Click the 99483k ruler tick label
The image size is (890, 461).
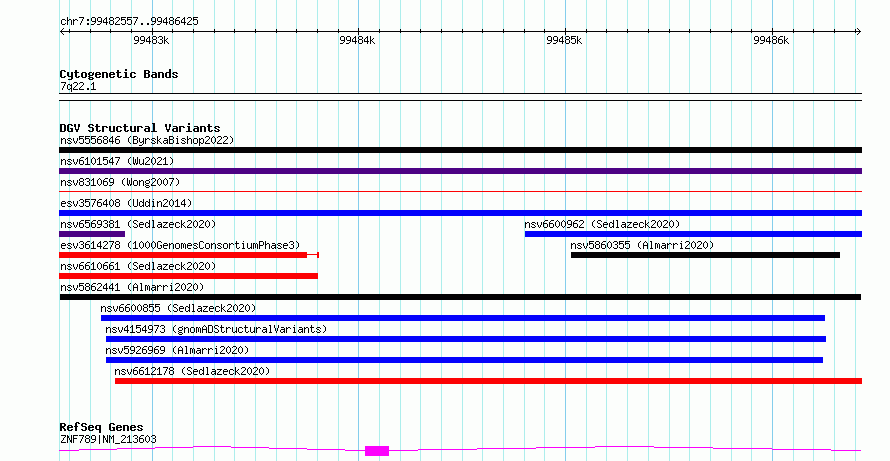pyautogui.click(x=151, y=40)
